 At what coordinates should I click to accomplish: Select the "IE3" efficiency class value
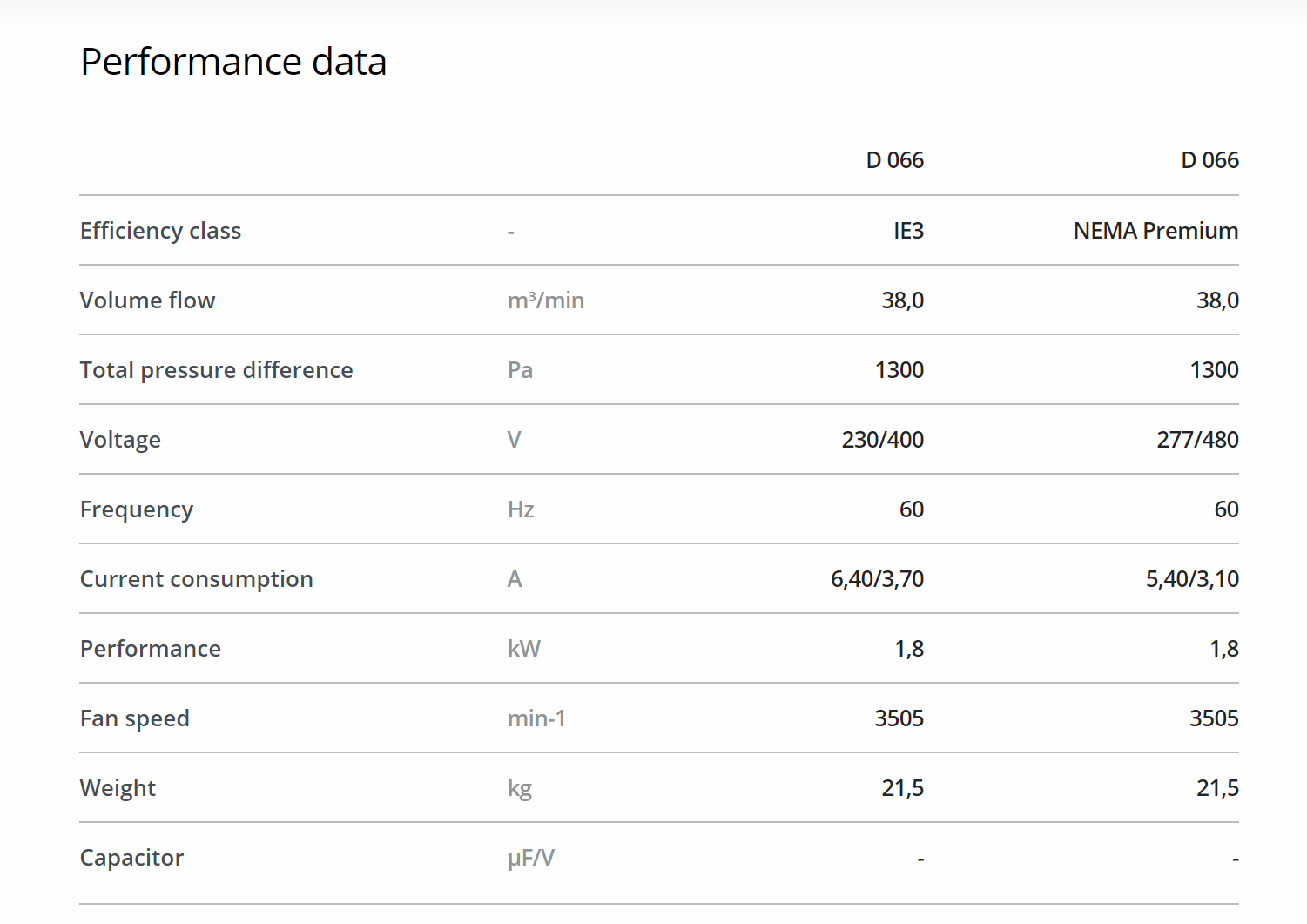(x=908, y=231)
